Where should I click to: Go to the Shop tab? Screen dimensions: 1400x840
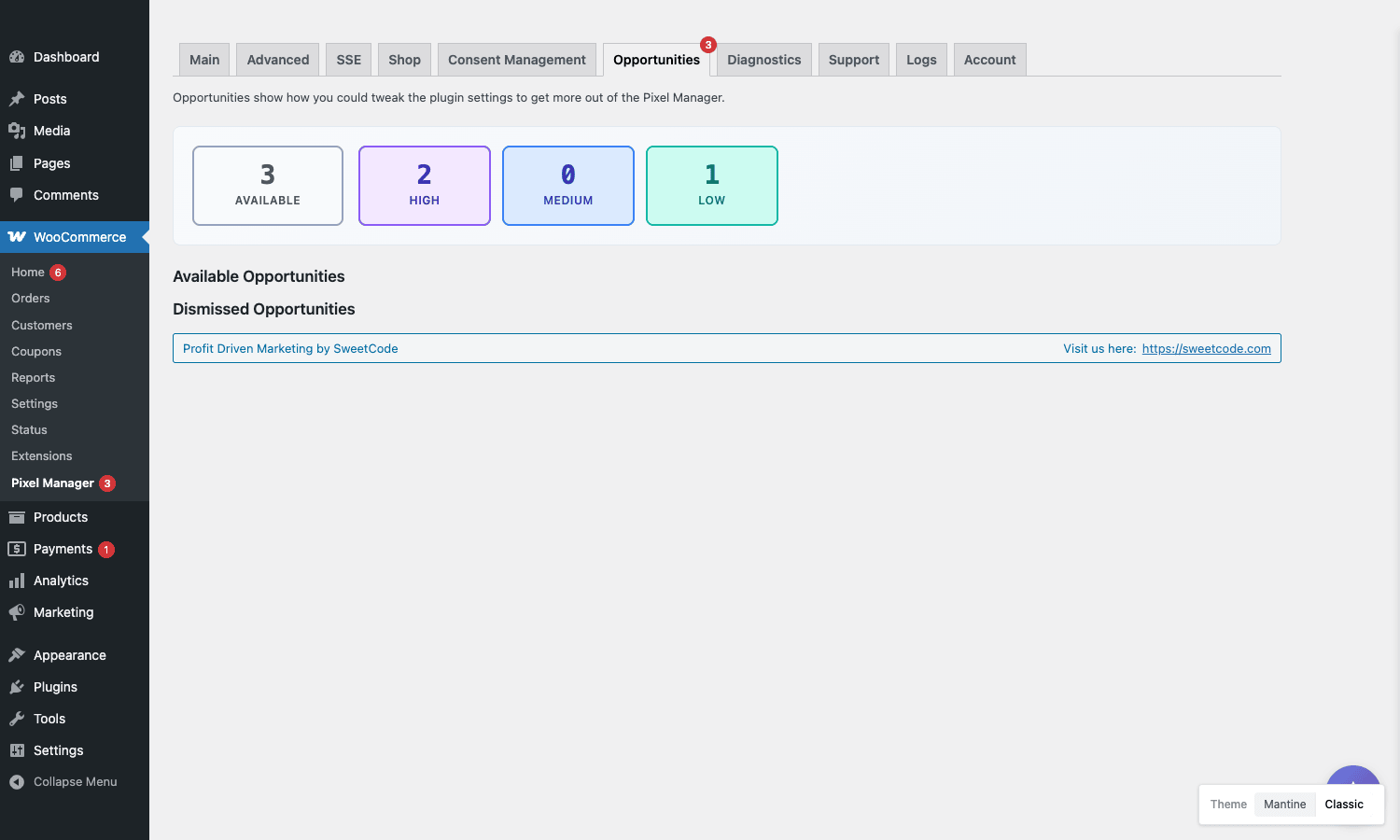[x=404, y=60]
